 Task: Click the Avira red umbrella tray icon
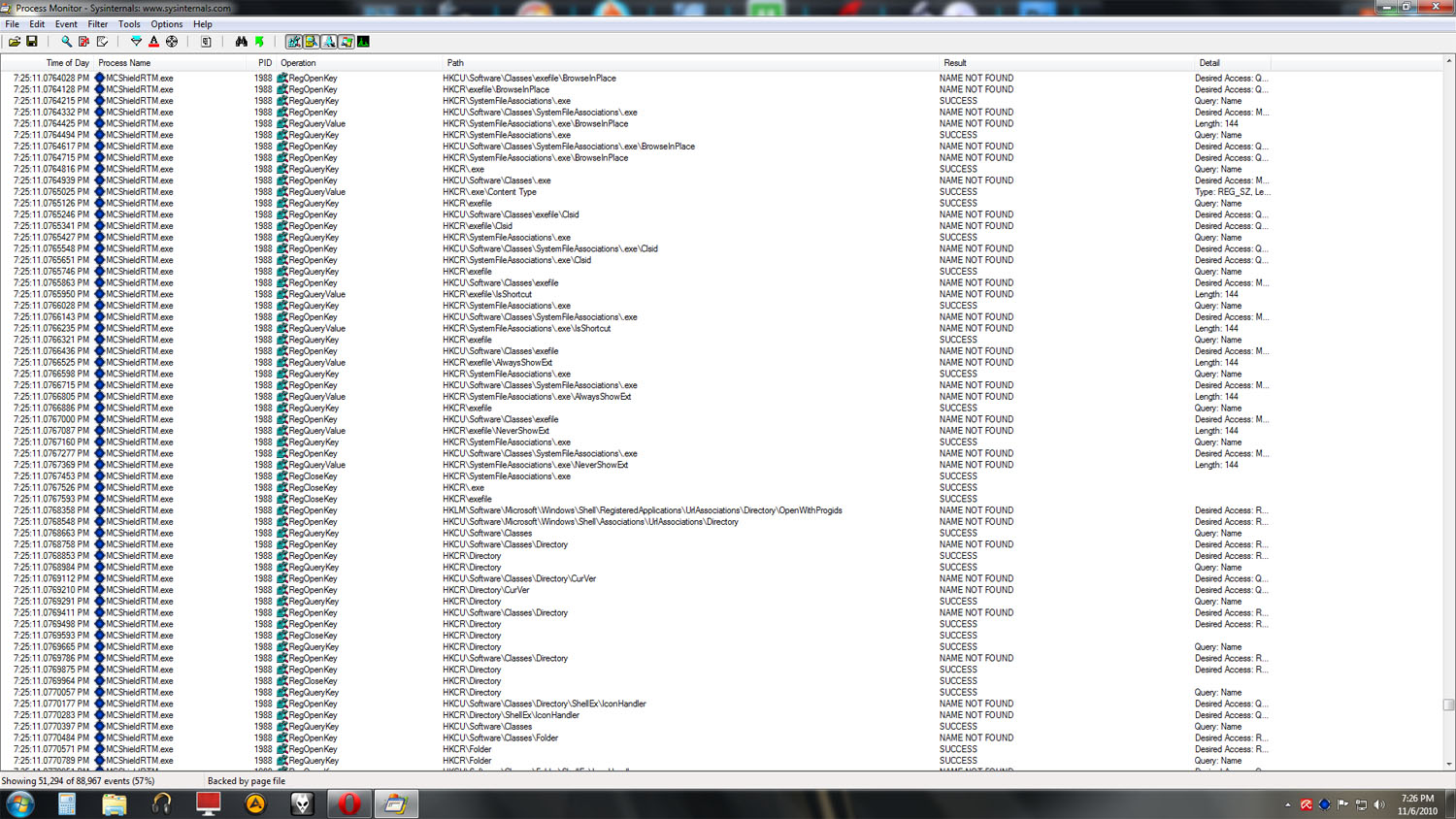[x=1307, y=804]
